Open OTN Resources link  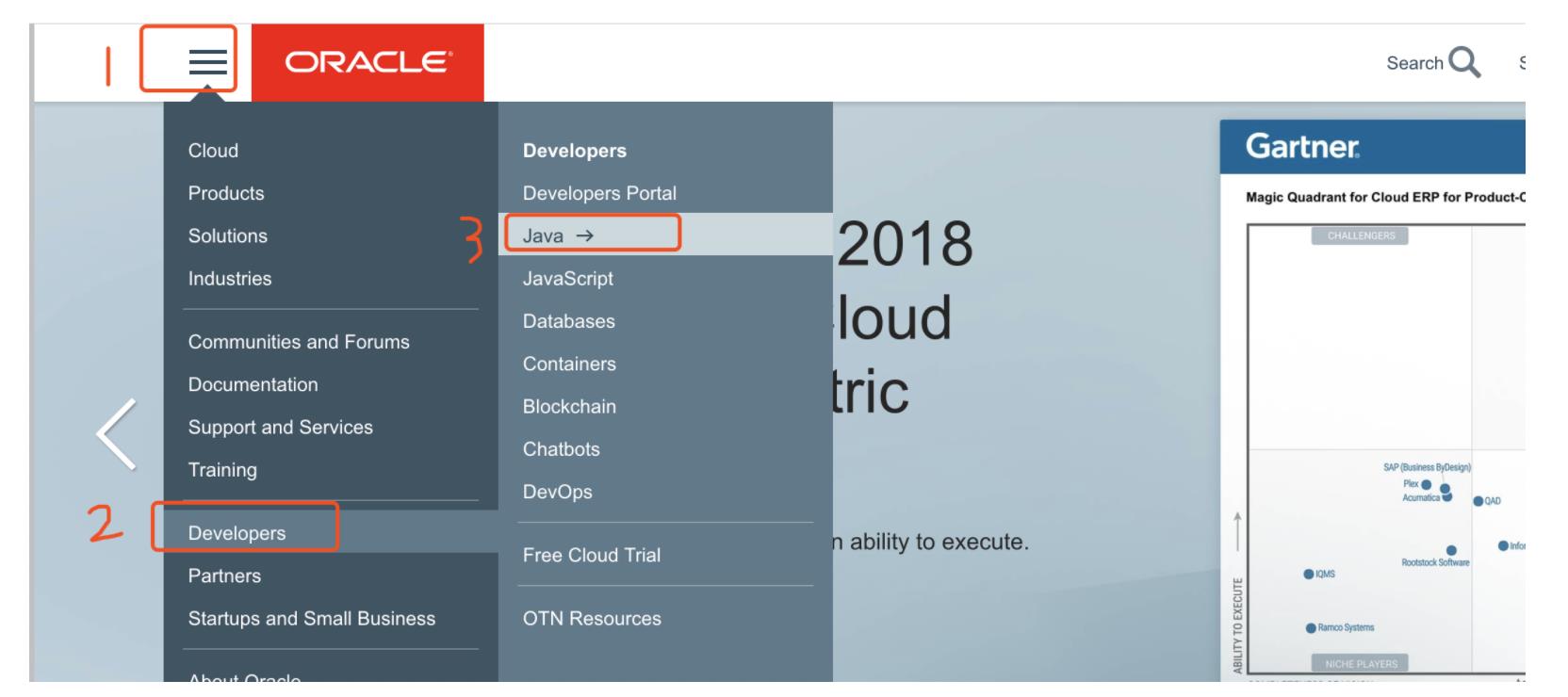(592, 619)
